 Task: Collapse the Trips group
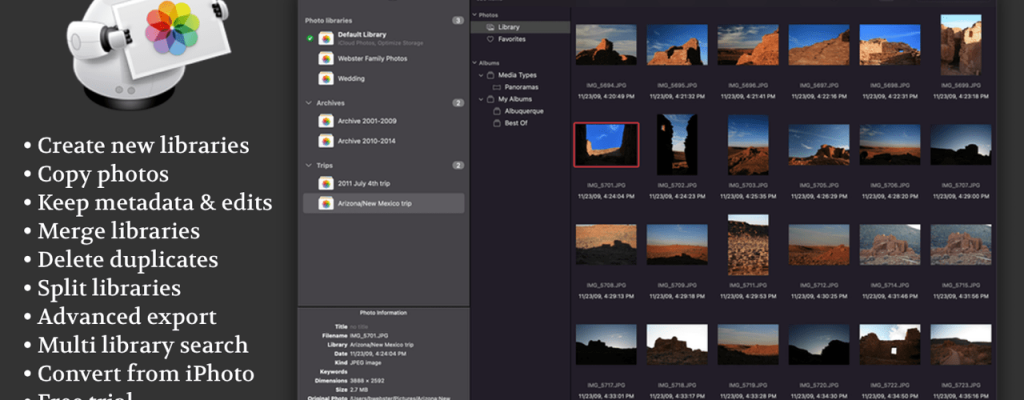pos(308,165)
